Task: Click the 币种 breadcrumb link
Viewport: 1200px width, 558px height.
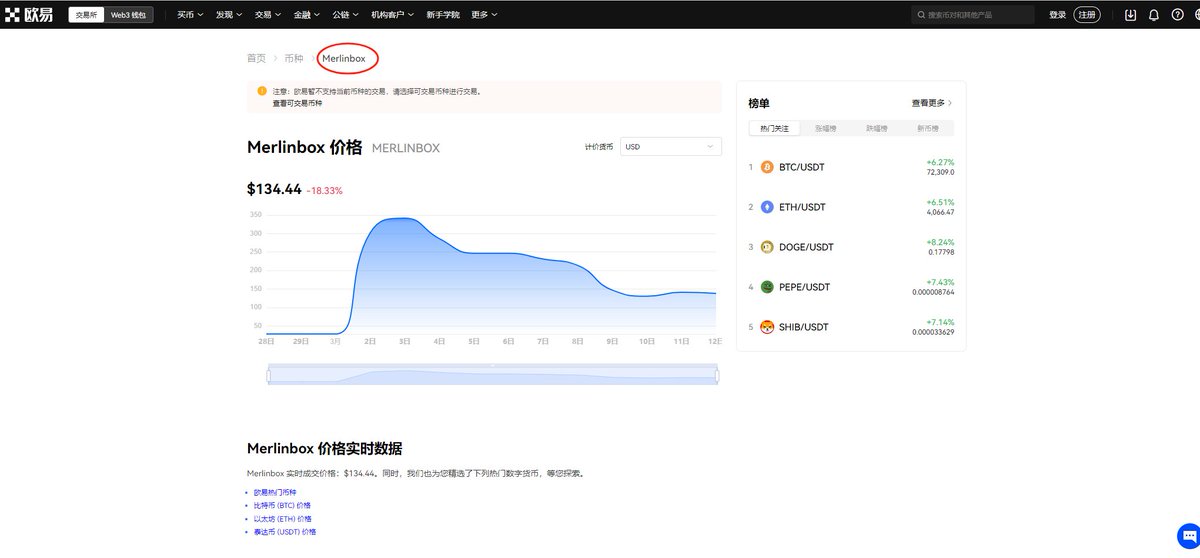Action: click(x=294, y=58)
